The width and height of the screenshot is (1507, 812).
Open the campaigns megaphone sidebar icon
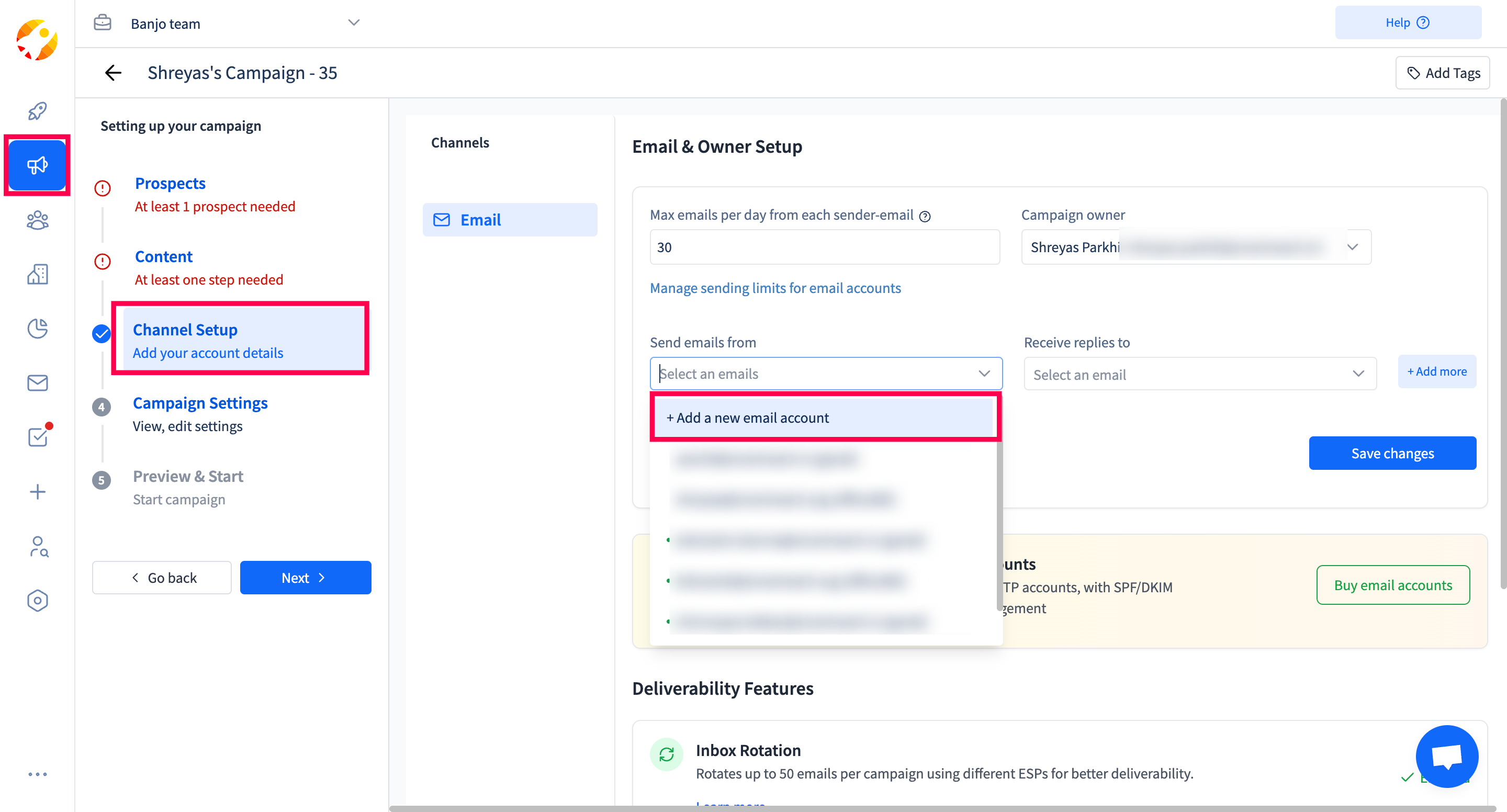pyautogui.click(x=38, y=165)
